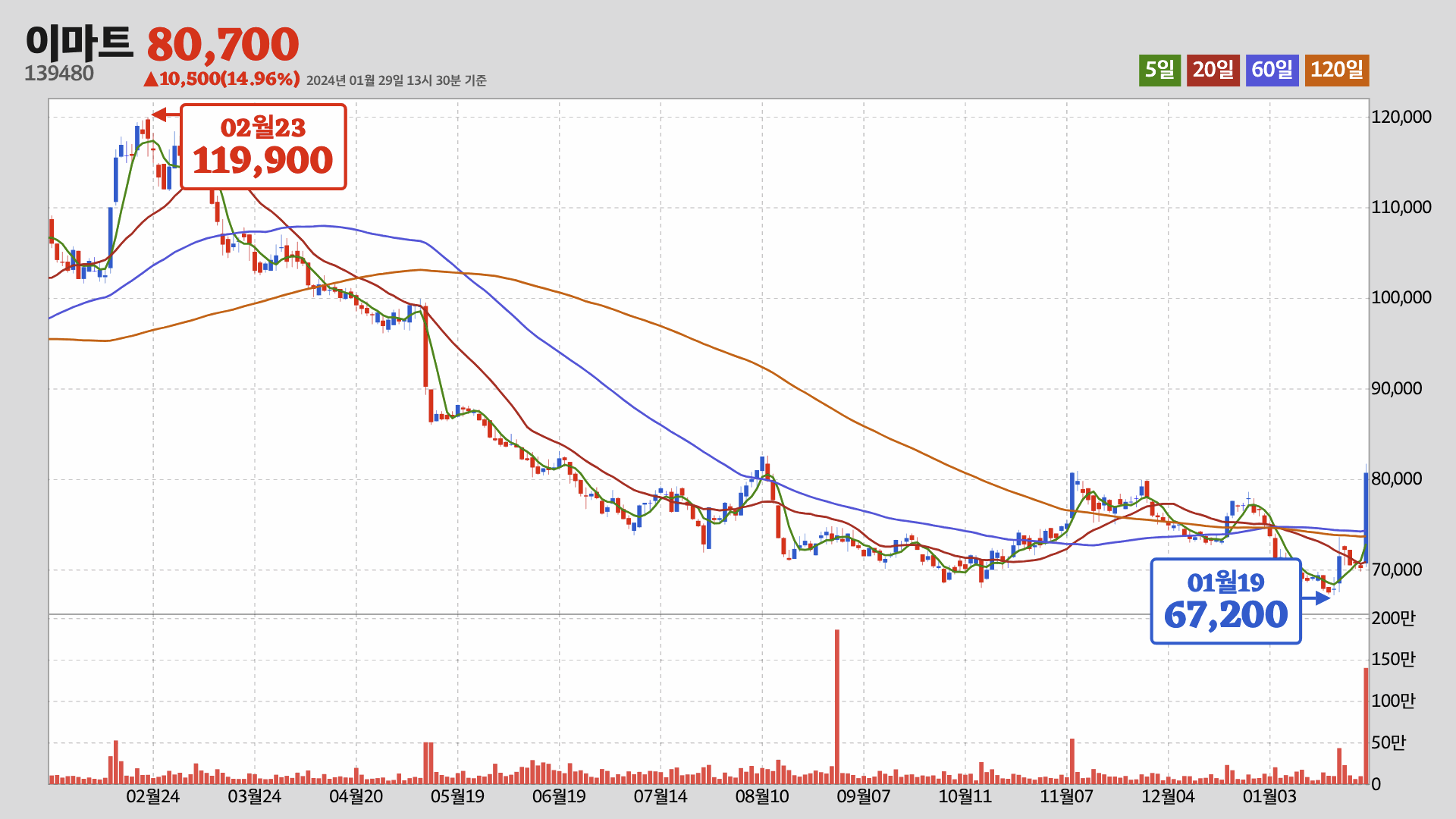
Task: Click the date label 05월19
Action: coord(457,796)
